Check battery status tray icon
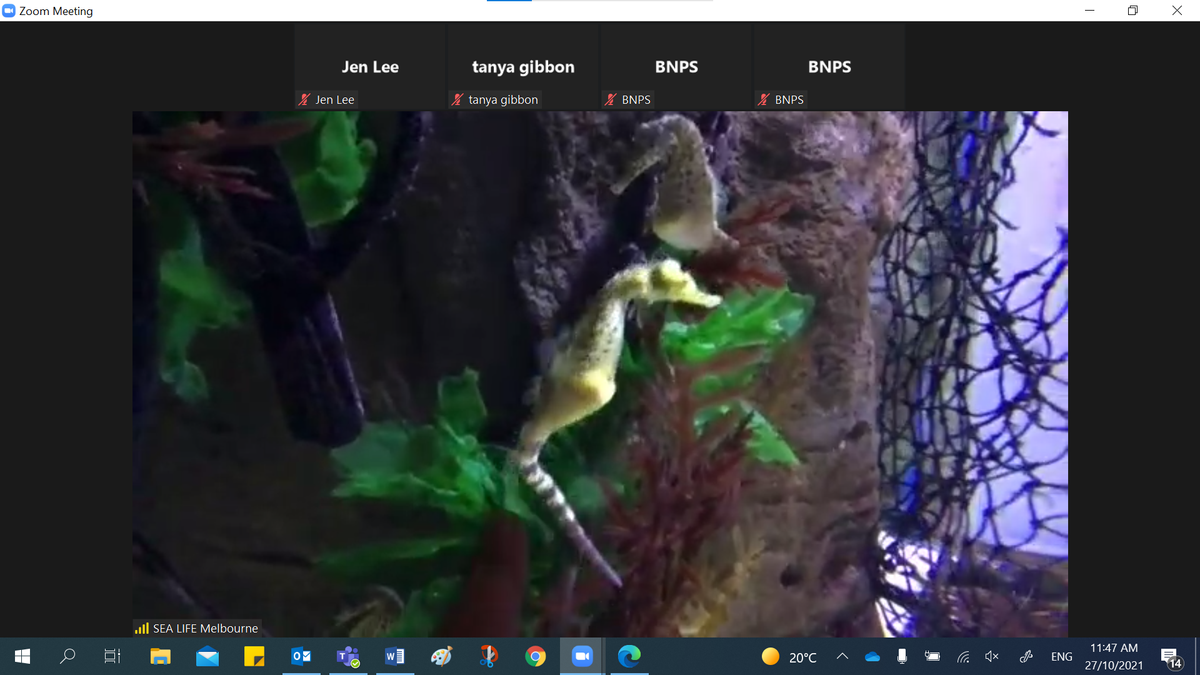 click(x=932, y=657)
